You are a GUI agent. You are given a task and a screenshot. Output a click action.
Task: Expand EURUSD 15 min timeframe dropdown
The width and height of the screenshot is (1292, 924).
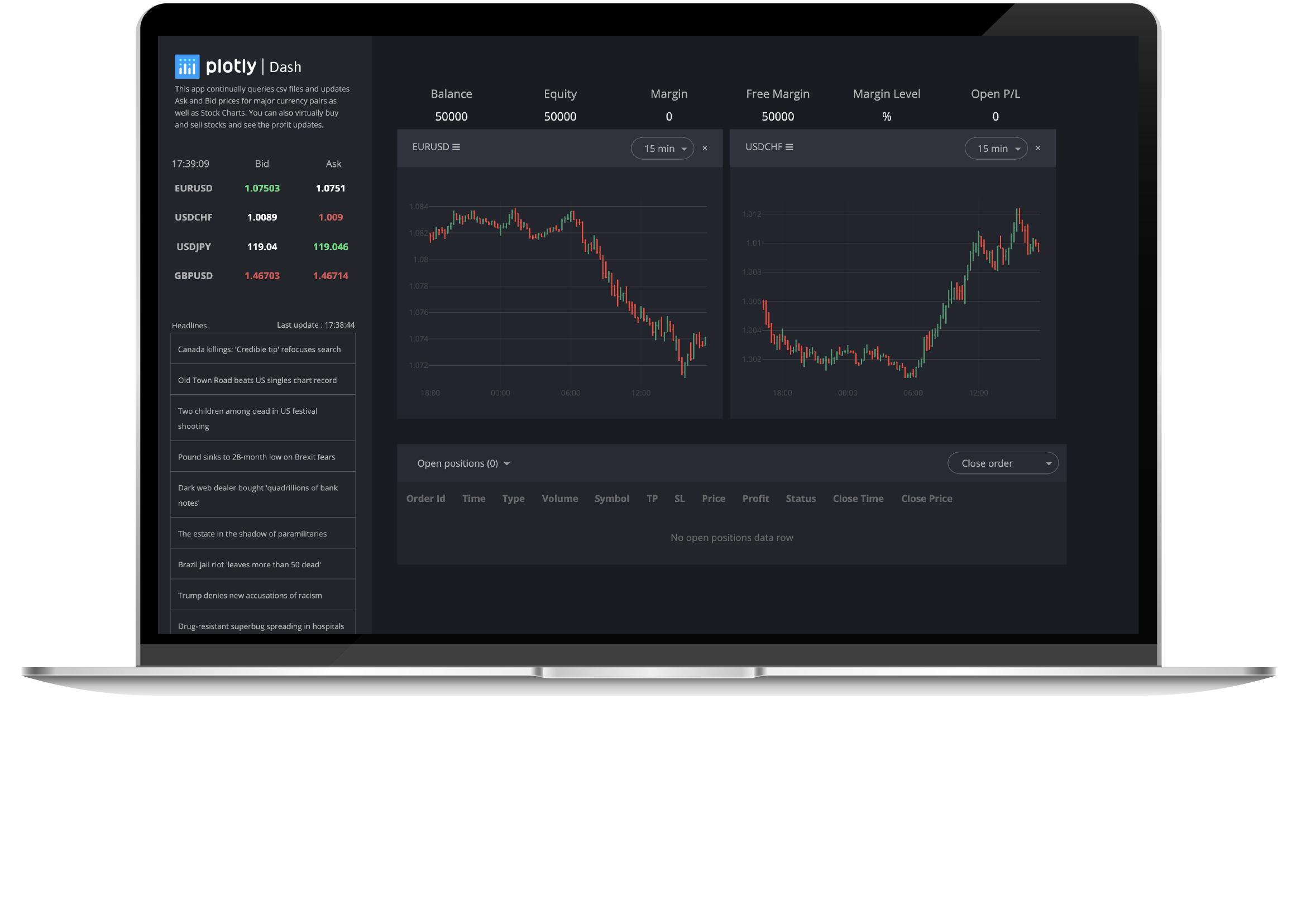[x=662, y=149]
